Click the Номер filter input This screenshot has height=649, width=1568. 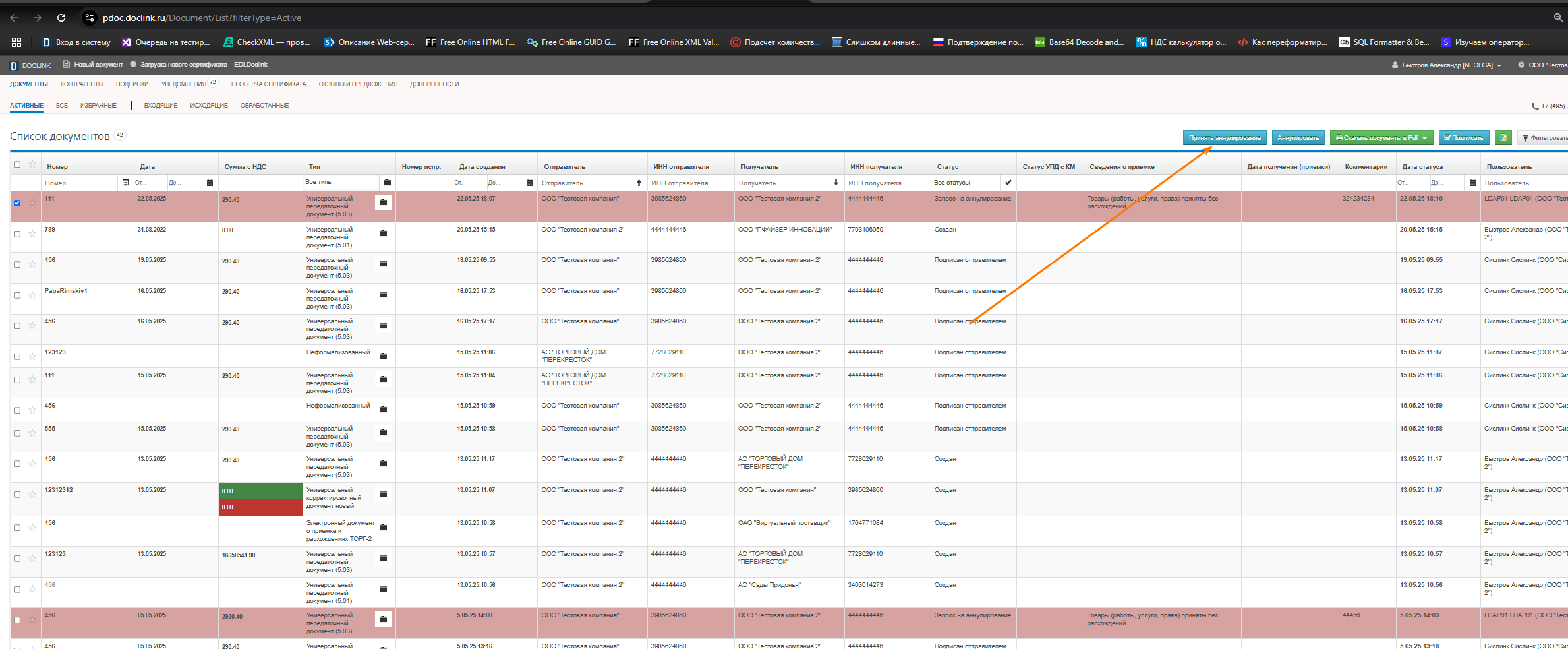pyautogui.click(x=80, y=183)
